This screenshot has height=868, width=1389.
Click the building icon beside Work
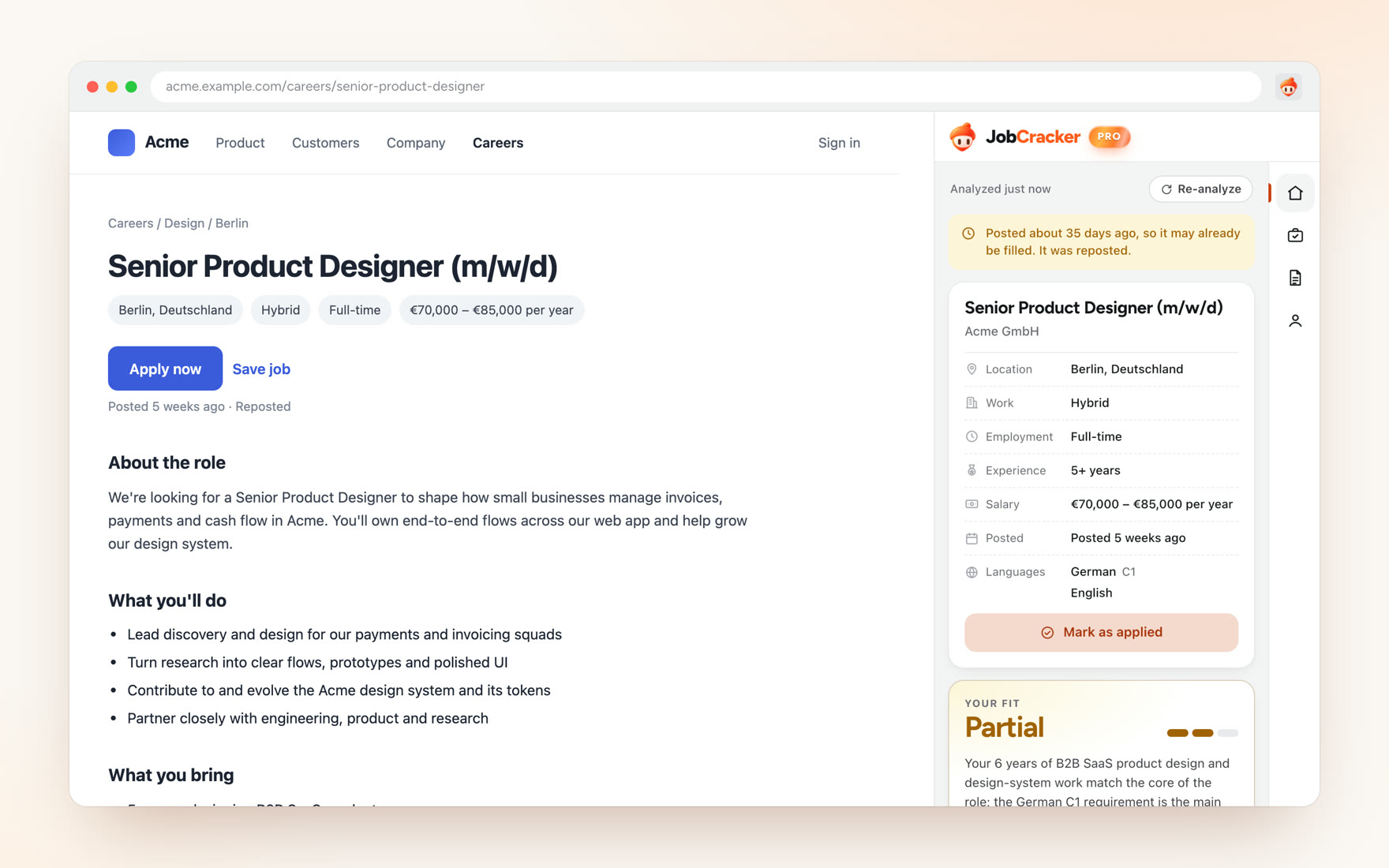(x=972, y=402)
